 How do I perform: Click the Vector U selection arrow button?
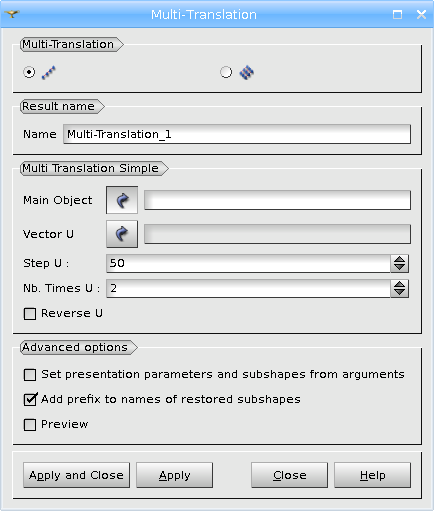(122, 234)
